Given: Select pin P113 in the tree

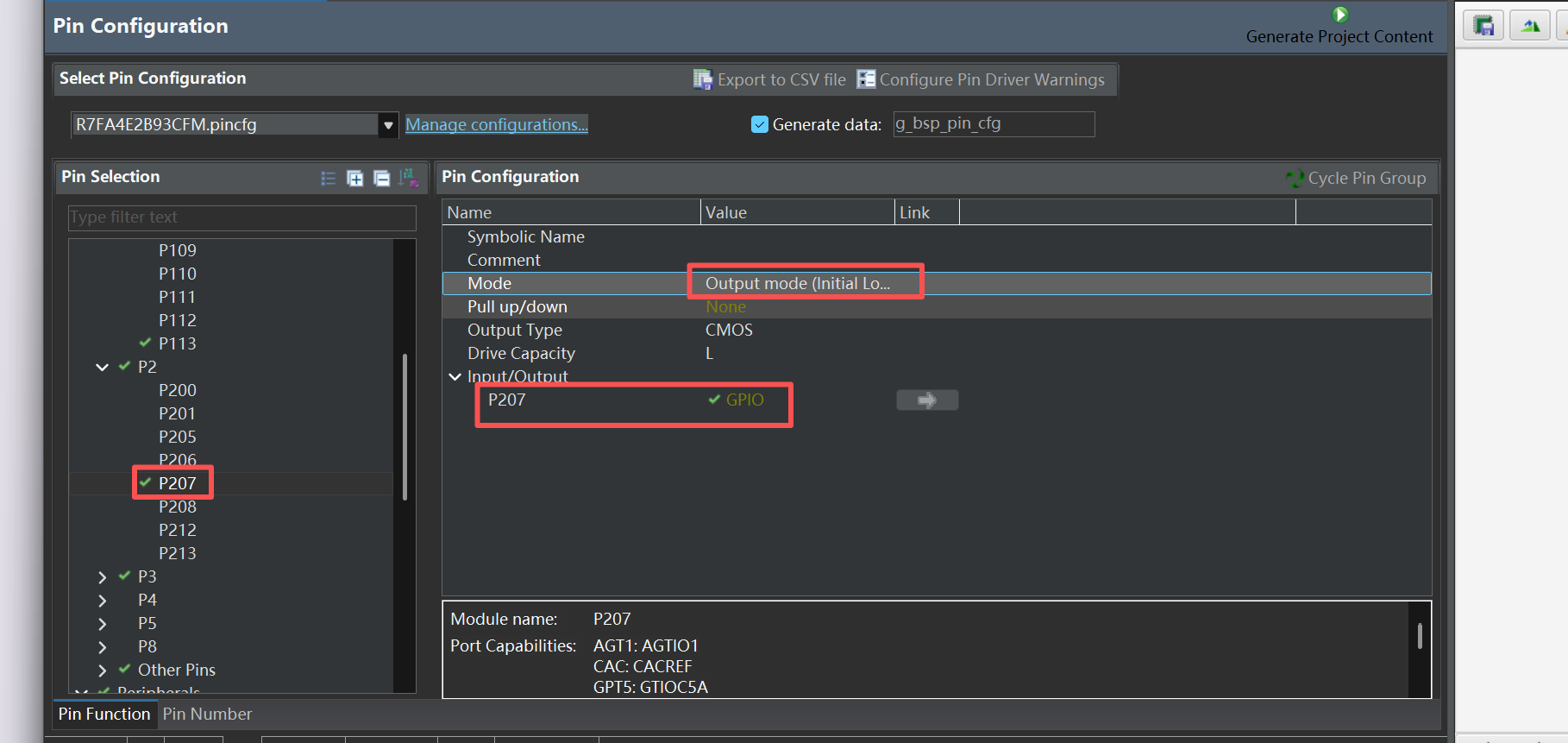Looking at the screenshot, I should (178, 343).
